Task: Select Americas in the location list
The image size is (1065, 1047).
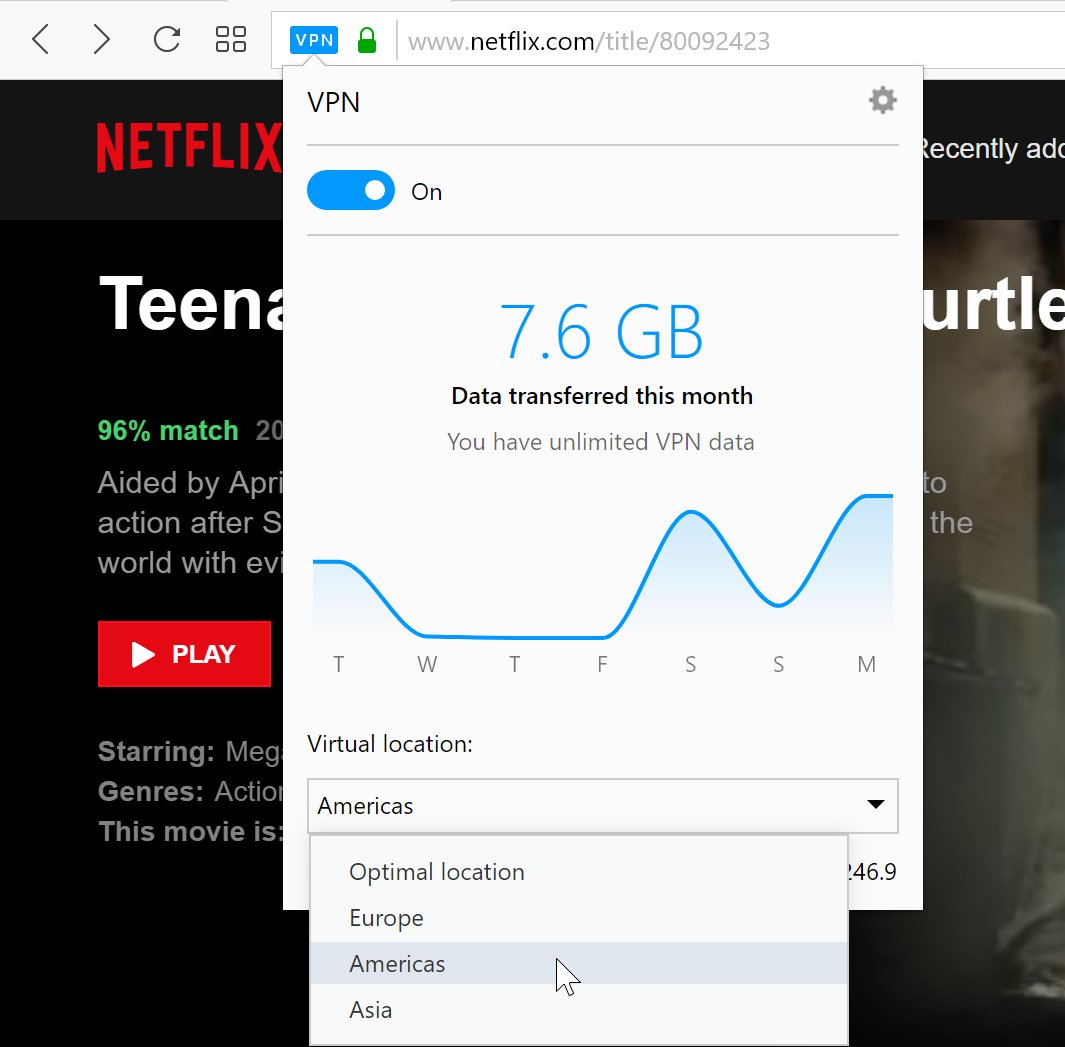Action: [579, 963]
